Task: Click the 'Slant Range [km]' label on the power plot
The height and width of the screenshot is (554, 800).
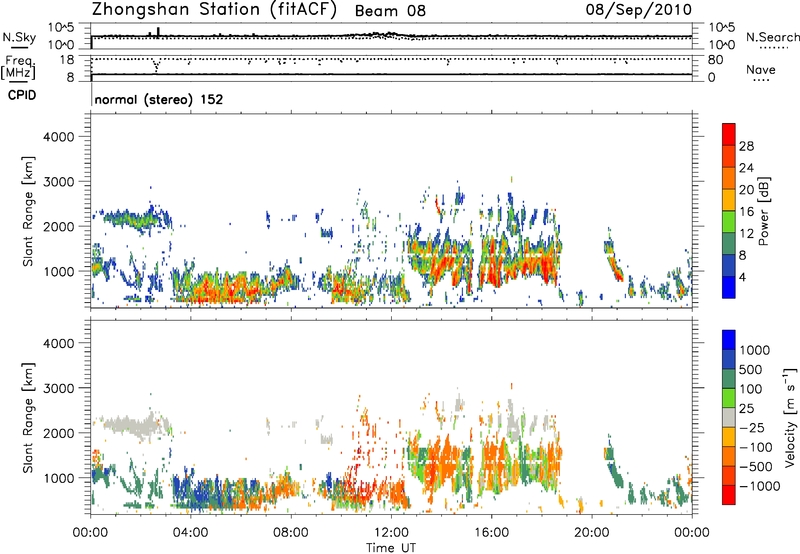Action: click(x=28, y=211)
